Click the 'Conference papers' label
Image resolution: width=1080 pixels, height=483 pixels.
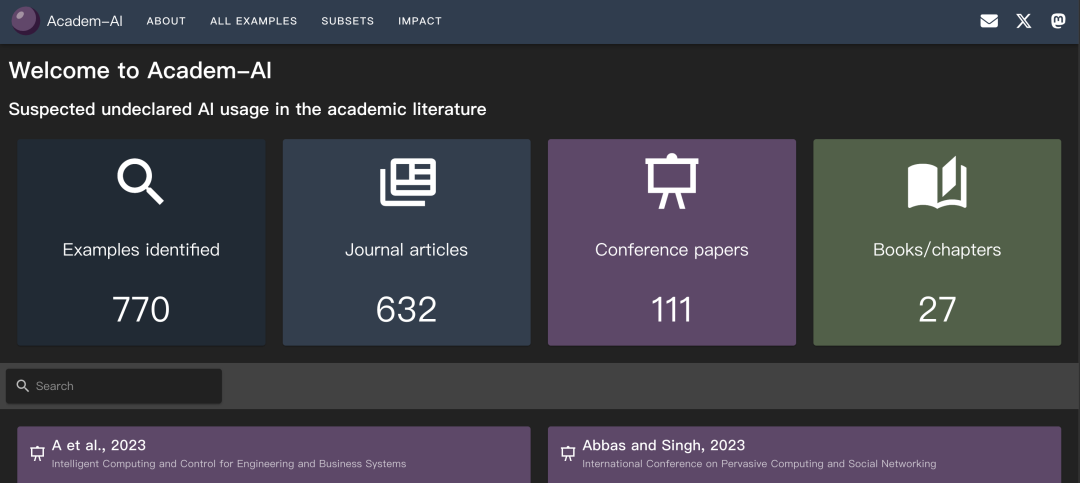click(672, 249)
